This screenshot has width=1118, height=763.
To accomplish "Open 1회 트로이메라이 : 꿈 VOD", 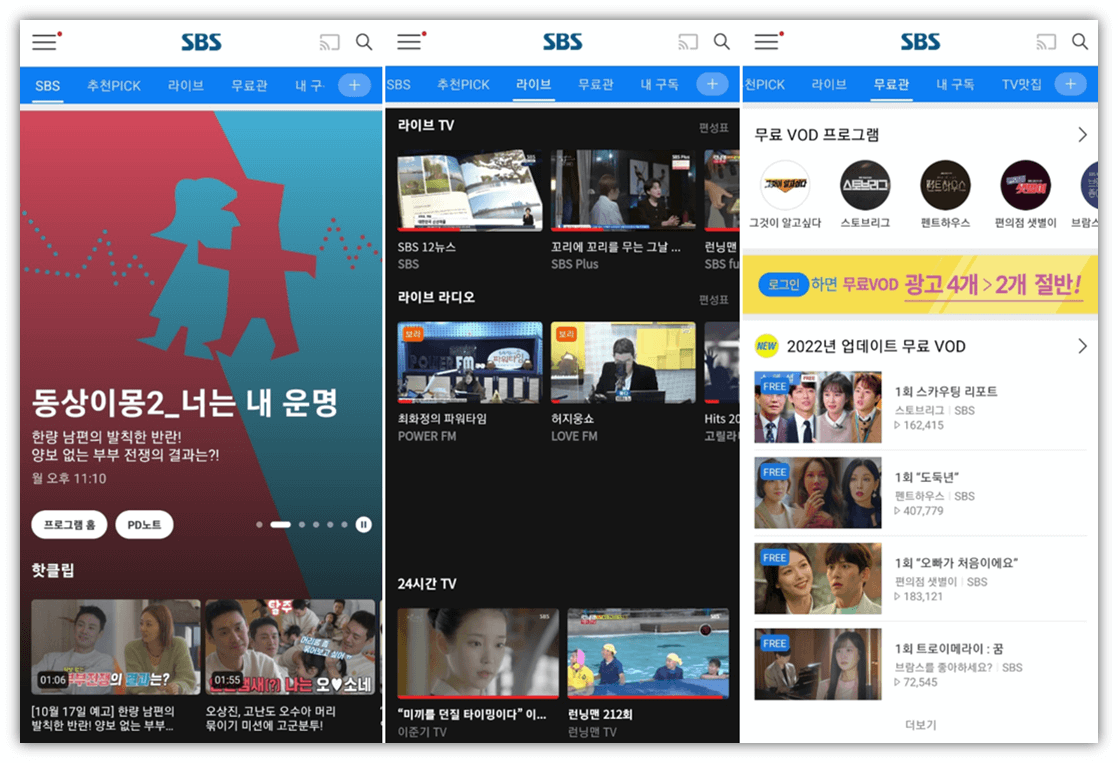I will [920, 664].
